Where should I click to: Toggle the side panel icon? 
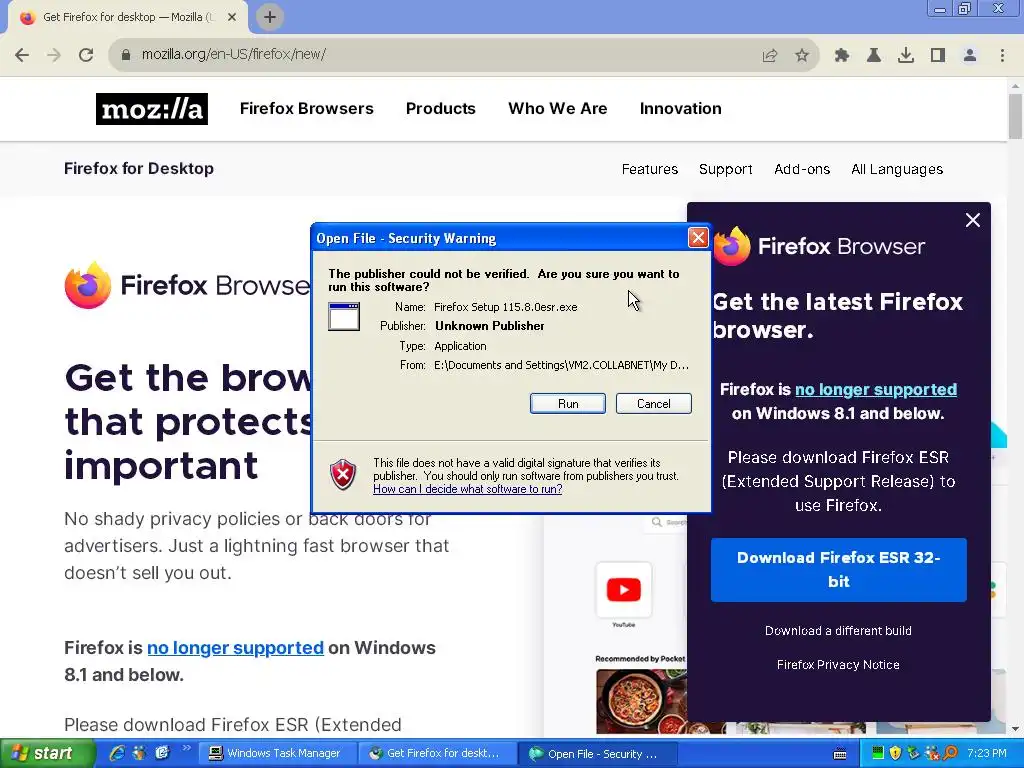(938, 56)
